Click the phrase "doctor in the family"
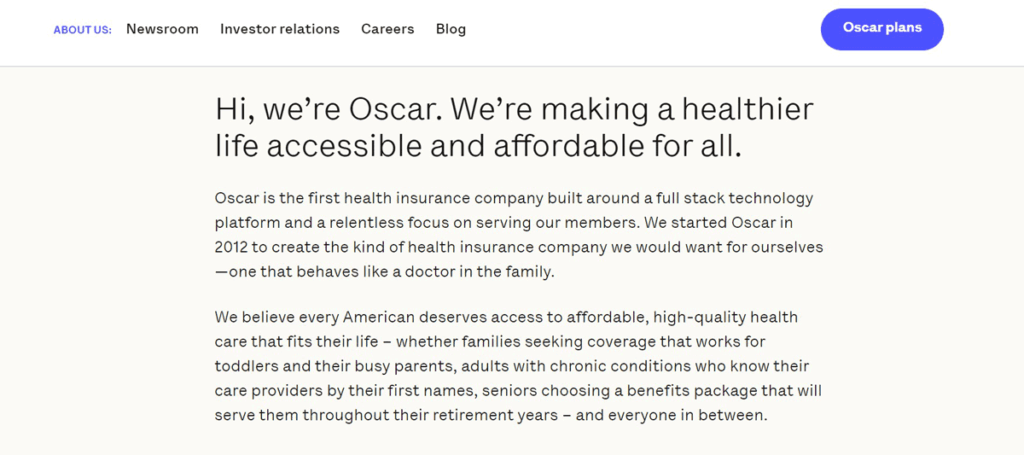Viewport: 1024px width, 455px height. click(479, 272)
